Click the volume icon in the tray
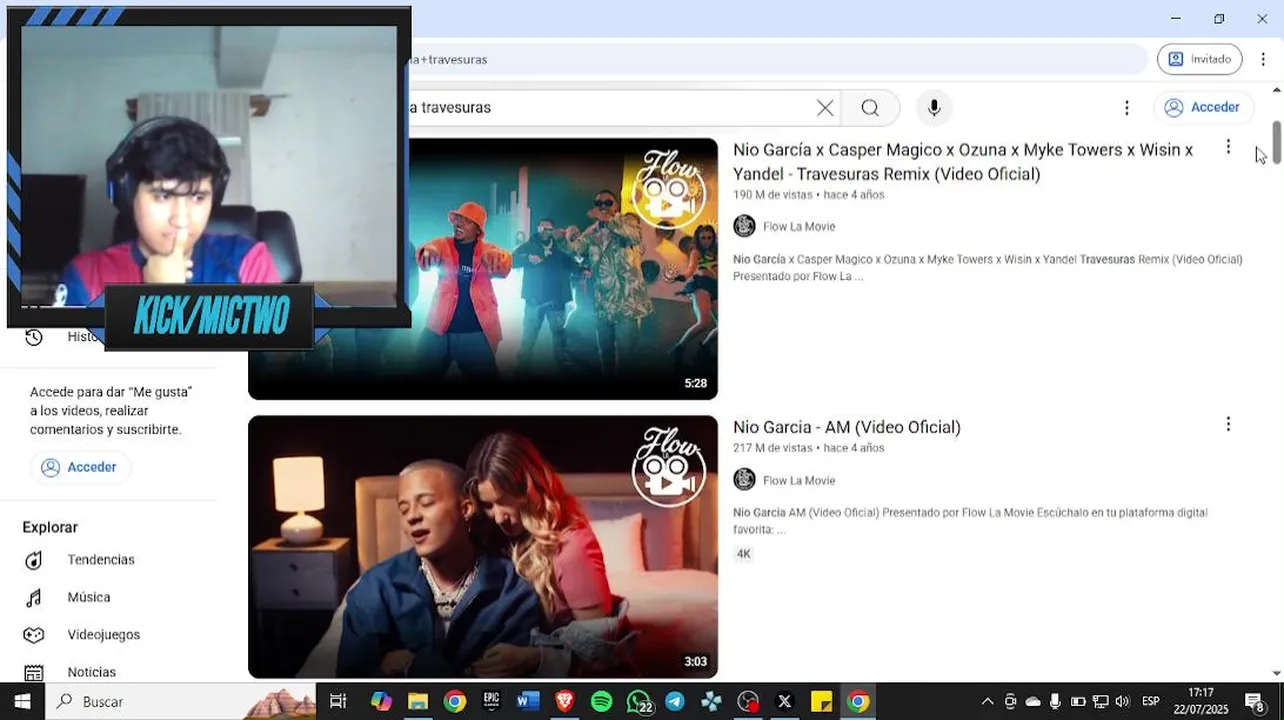This screenshot has height=720, width=1284. (1122, 701)
